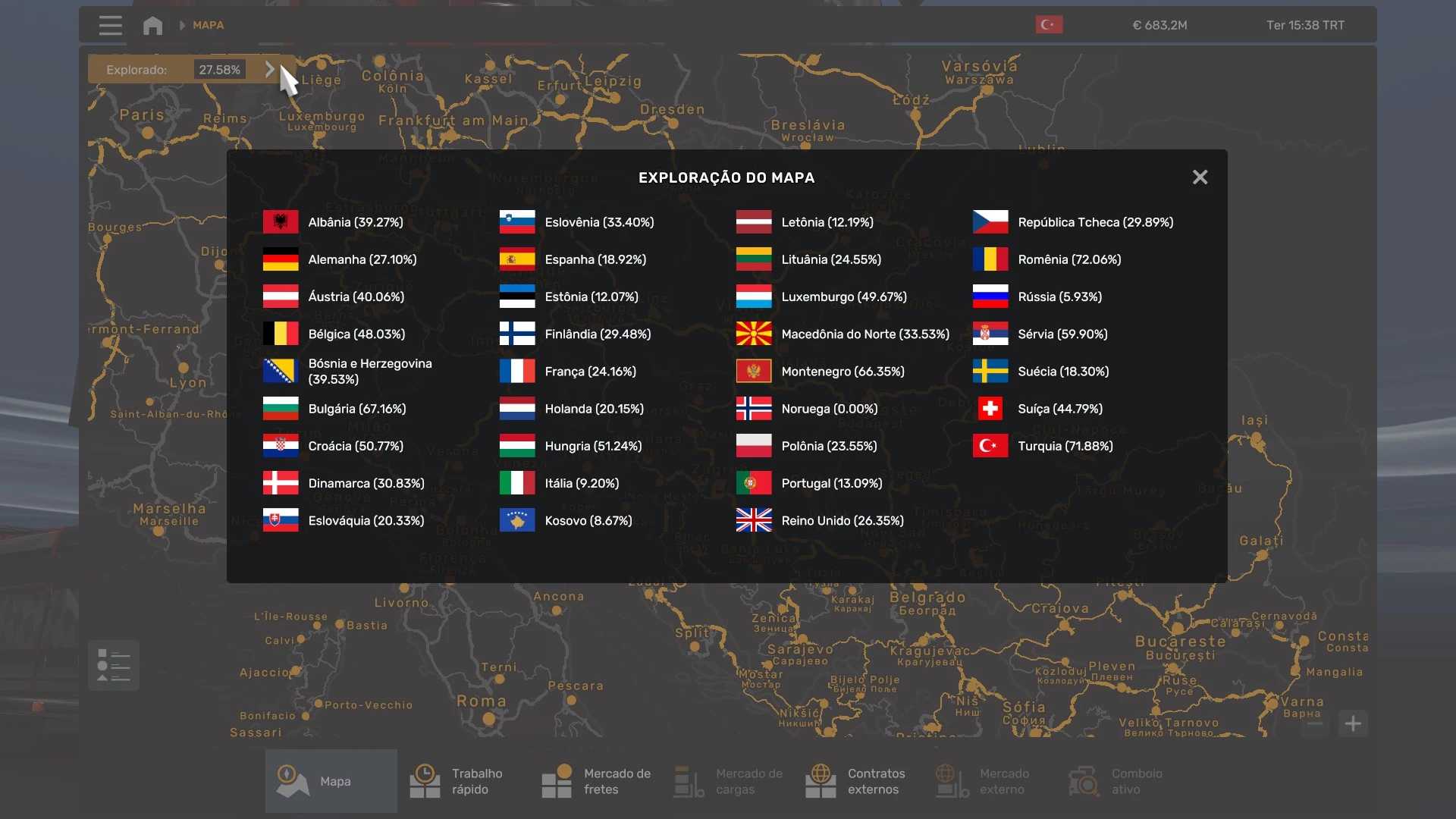Click the MAPA breadcrumb label
The height and width of the screenshot is (819, 1456).
coord(208,25)
